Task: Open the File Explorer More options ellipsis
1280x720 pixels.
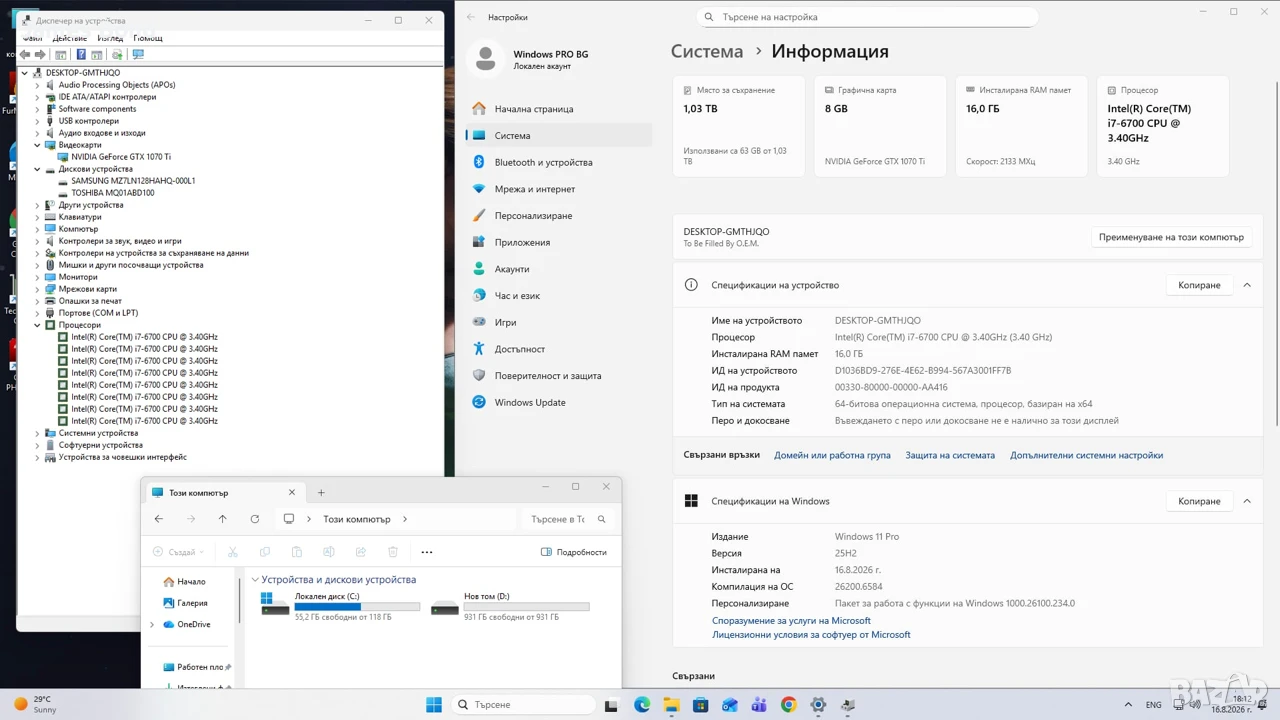Action: [x=427, y=552]
